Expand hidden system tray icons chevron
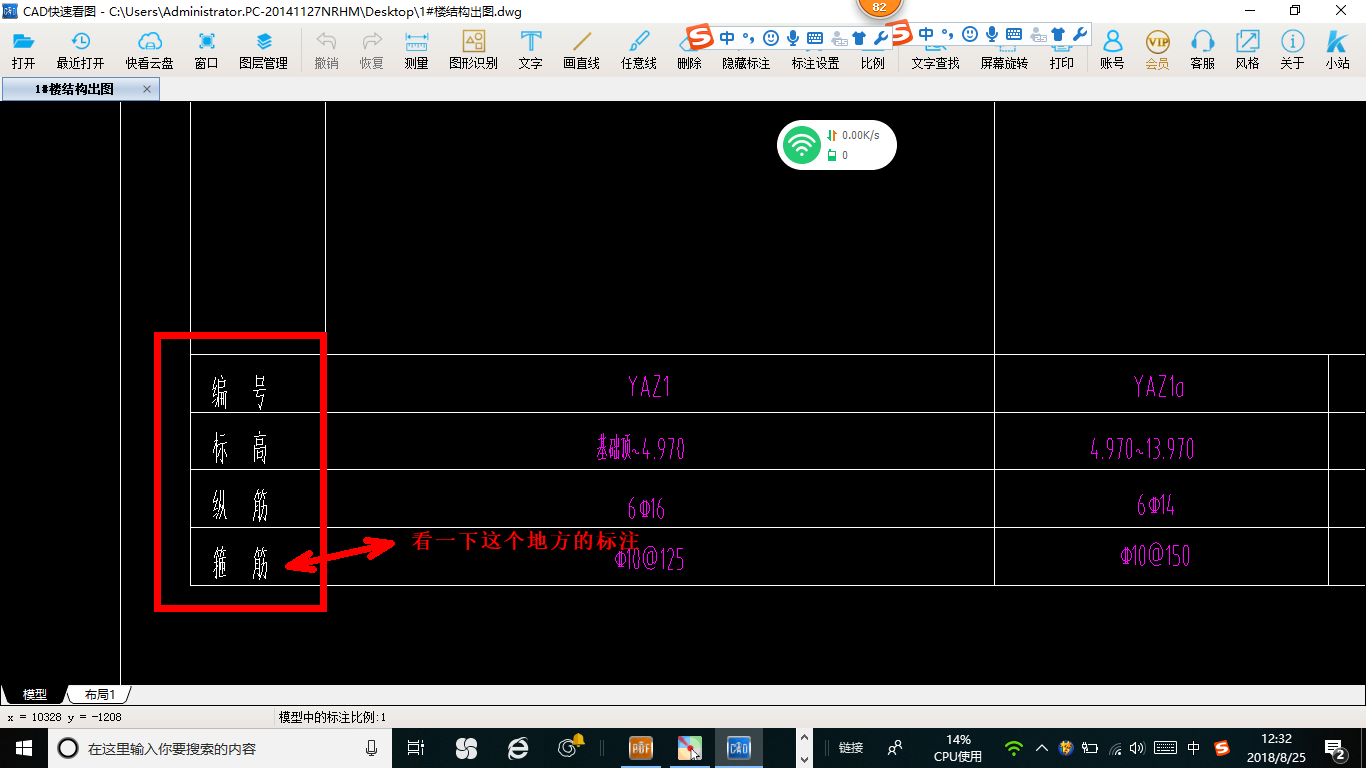Image resolution: width=1366 pixels, height=768 pixels. [1041, 748]
